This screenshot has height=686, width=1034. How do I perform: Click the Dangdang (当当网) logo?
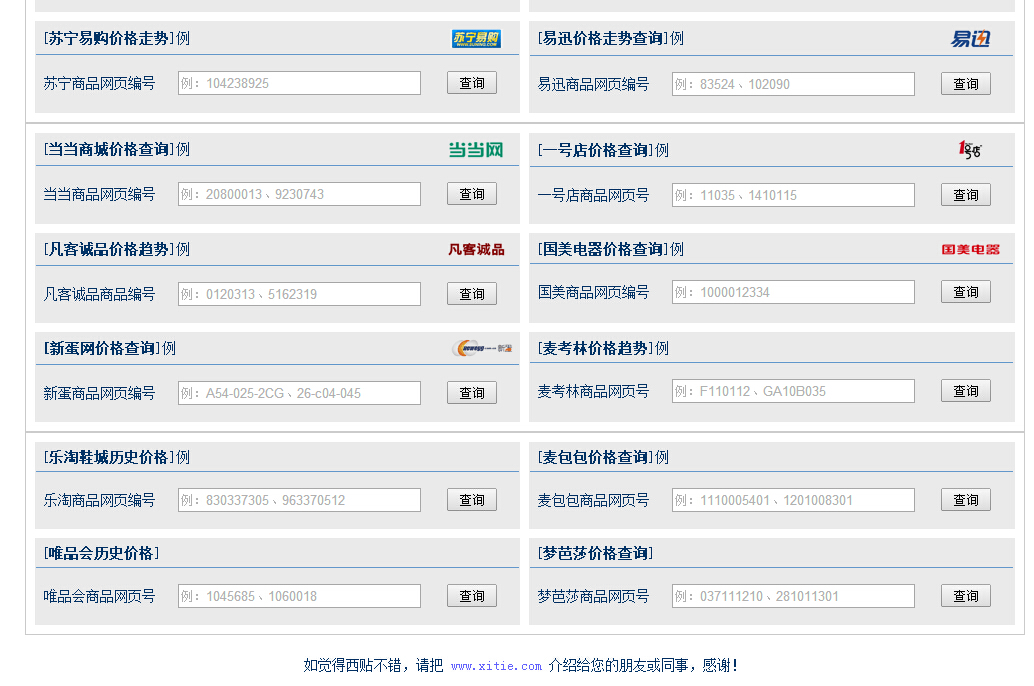click(475, 150)
